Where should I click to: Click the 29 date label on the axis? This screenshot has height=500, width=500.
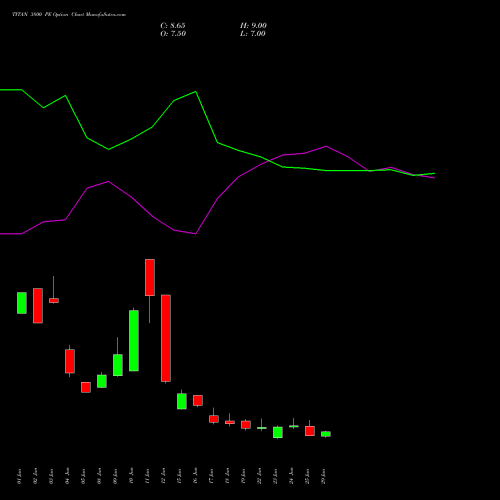pyautogui.click(x=324, y=476)
